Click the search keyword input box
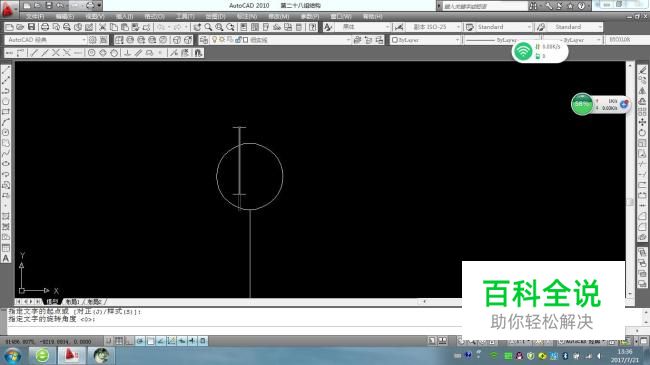This screenshot has height=365, width=650. (484, 6)
